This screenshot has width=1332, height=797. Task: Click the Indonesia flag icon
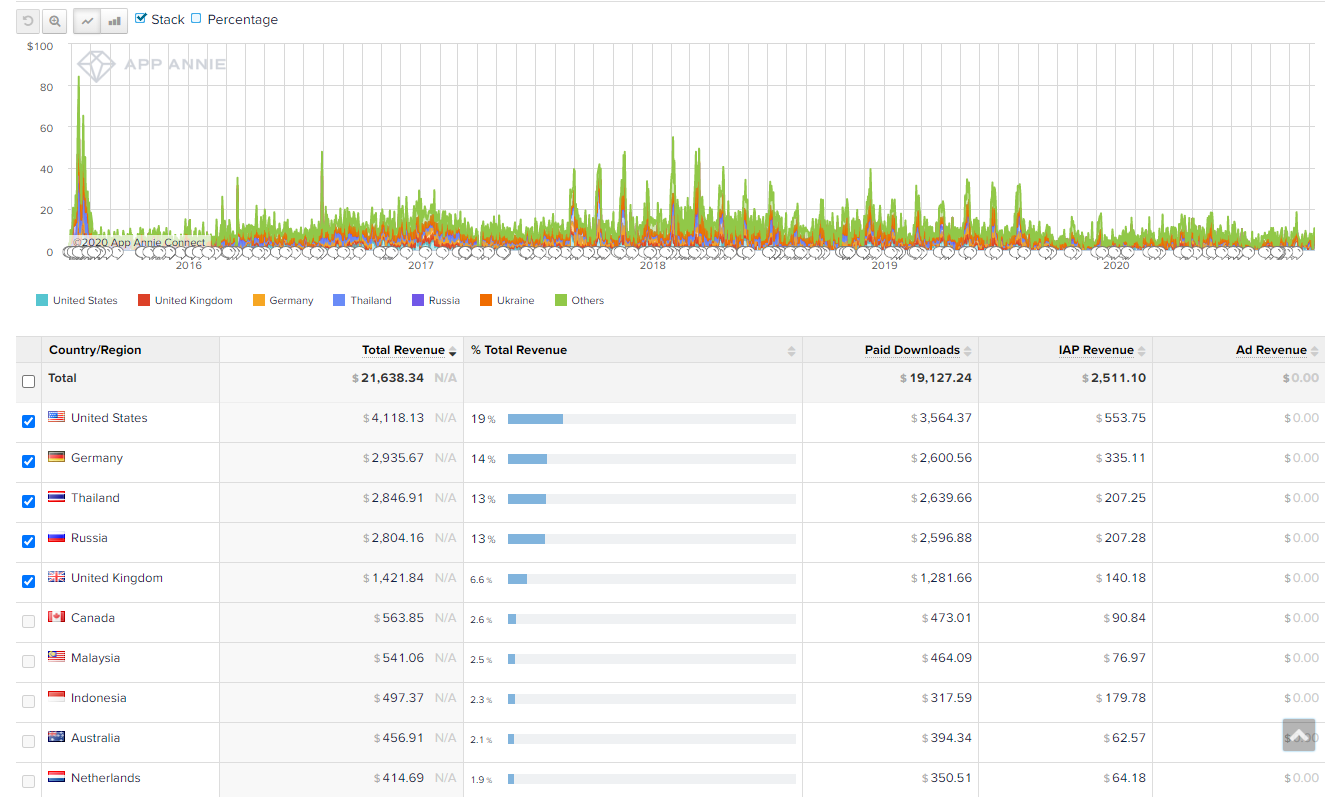click(x=57, y=697)
